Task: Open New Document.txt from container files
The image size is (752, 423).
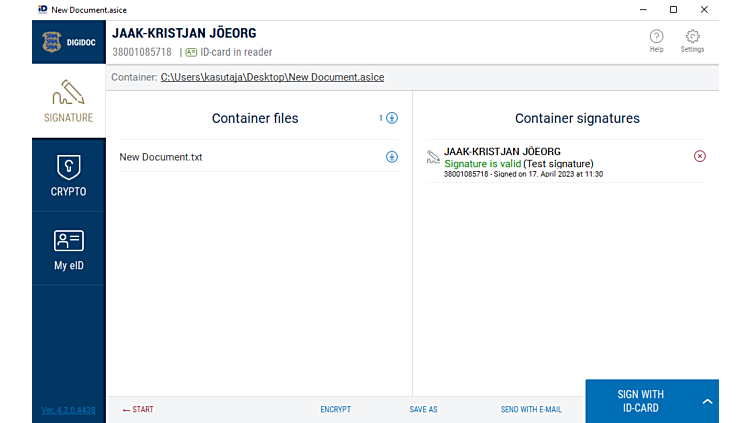Action: [161, 157]
